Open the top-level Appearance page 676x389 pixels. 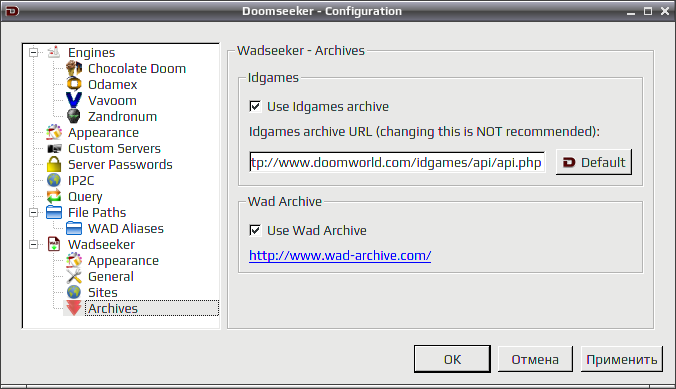(103, 132)
